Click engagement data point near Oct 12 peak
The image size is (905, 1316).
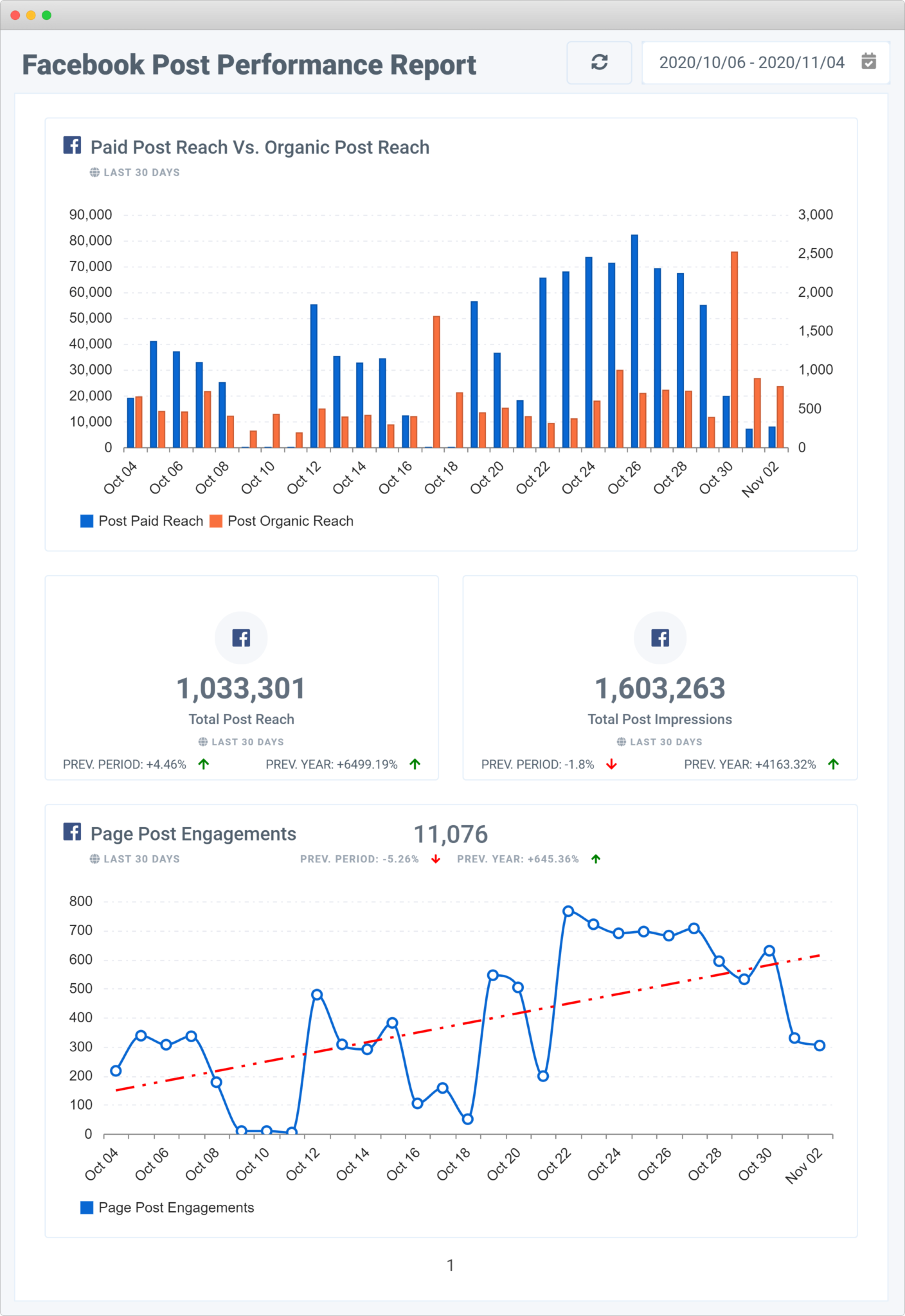tap(317, 995)
